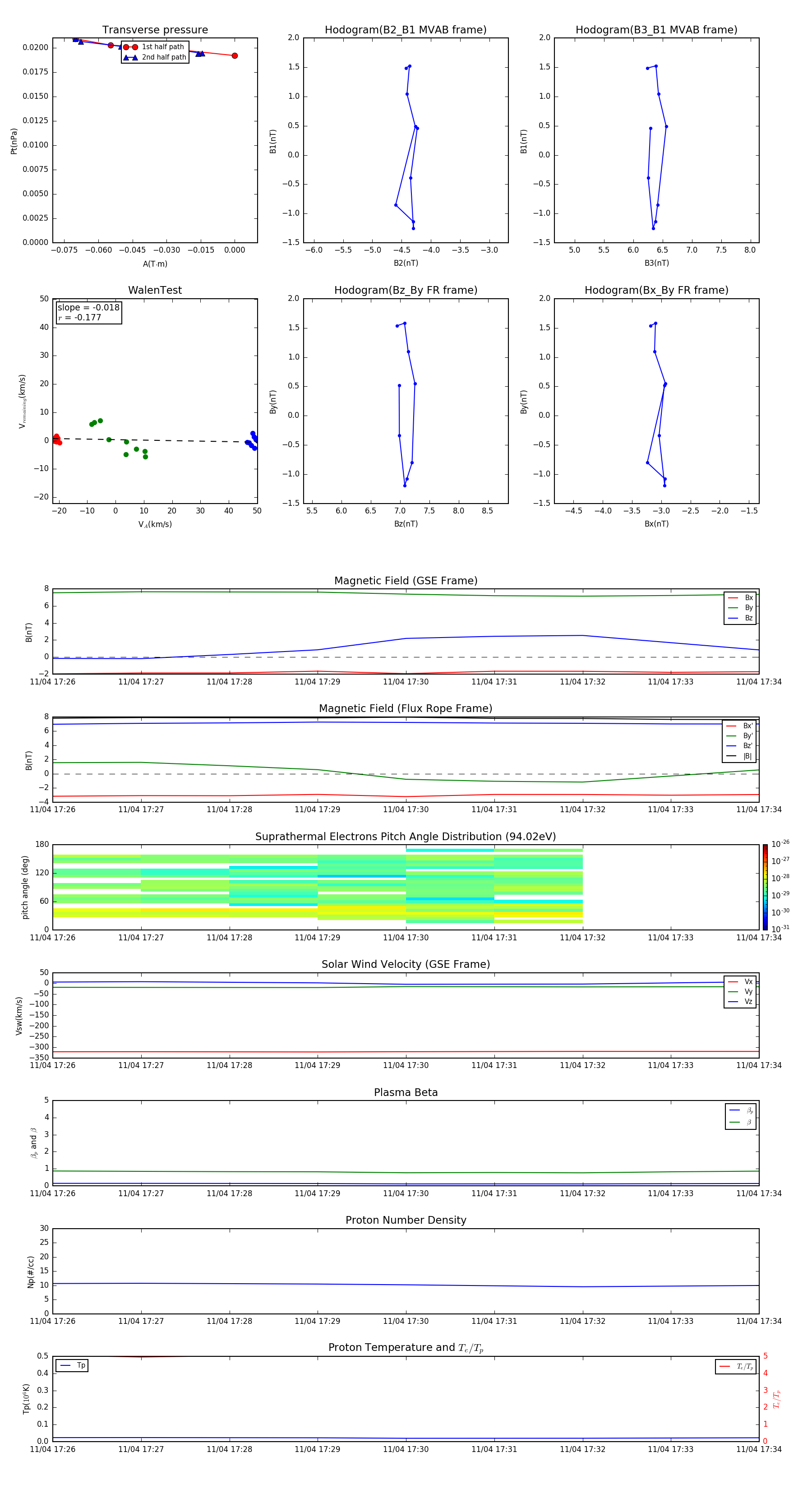Click '2nd half path' legend entry

[155, 57]
